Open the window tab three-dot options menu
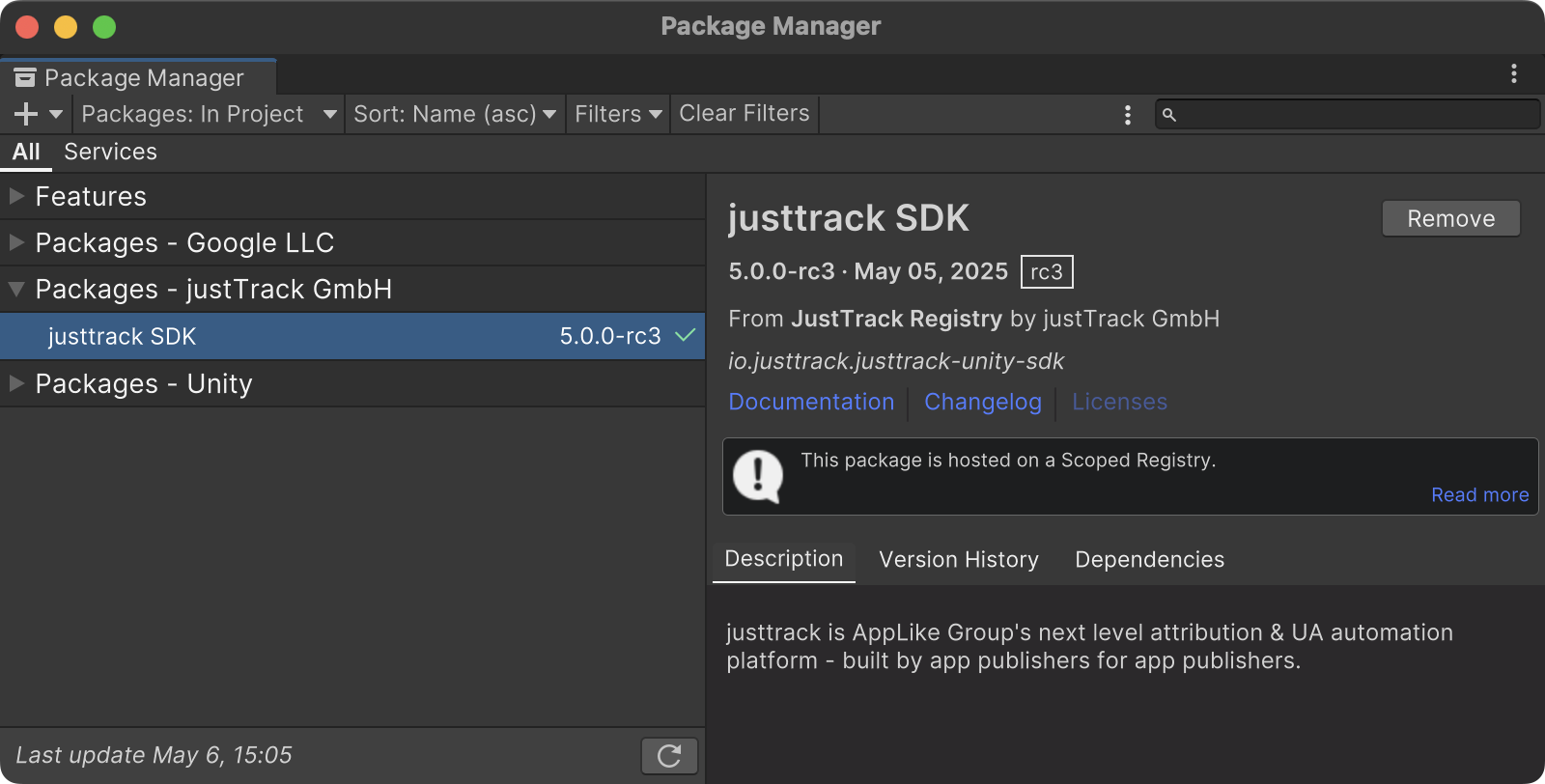Image resolution: width=1545 pixels, height=784 pixels. point(1513,73)
